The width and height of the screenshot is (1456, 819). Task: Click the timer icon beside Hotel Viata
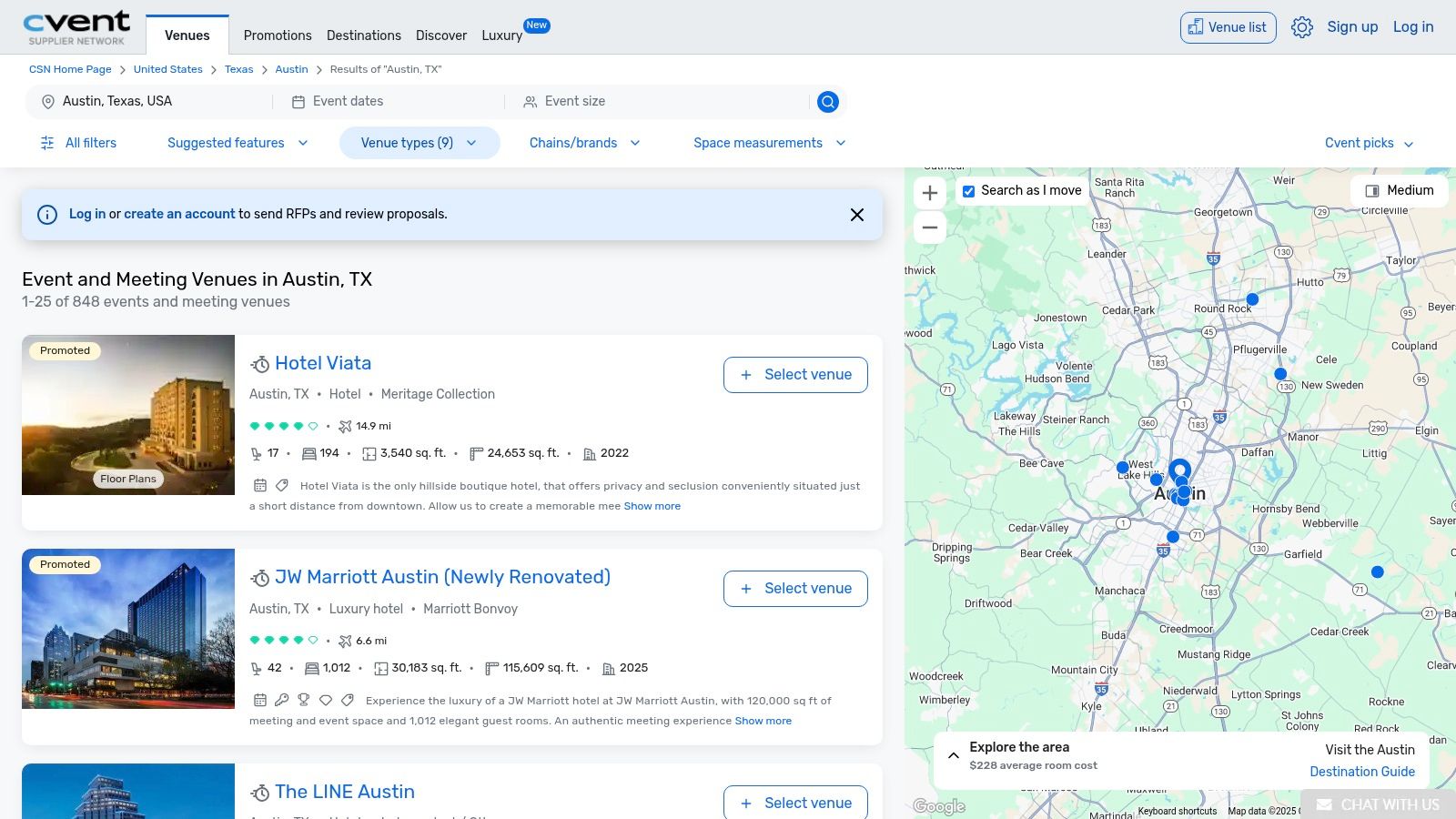(260, 364)
